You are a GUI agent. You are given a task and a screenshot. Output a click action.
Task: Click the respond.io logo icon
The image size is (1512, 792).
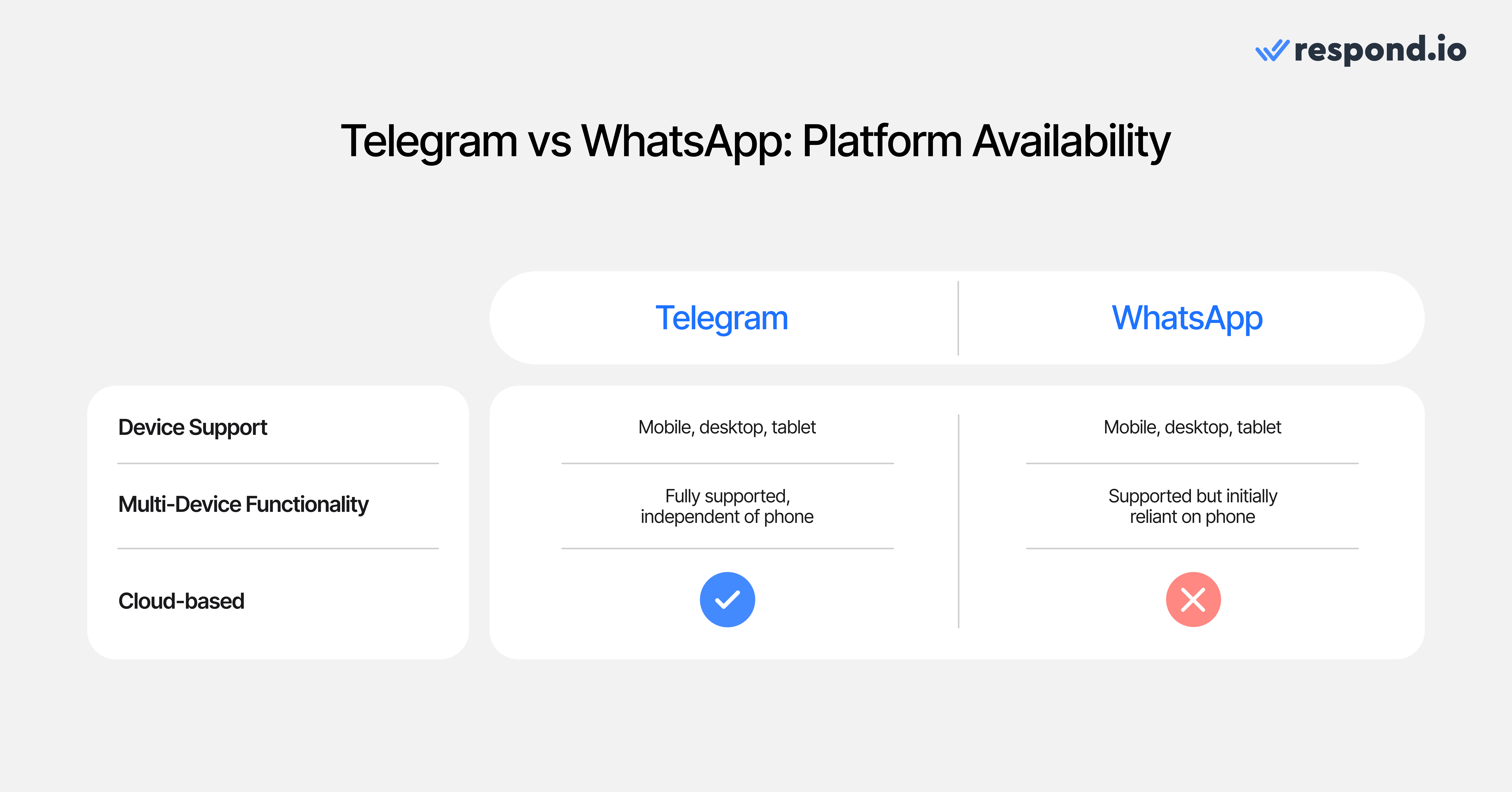pos(1265,55)
